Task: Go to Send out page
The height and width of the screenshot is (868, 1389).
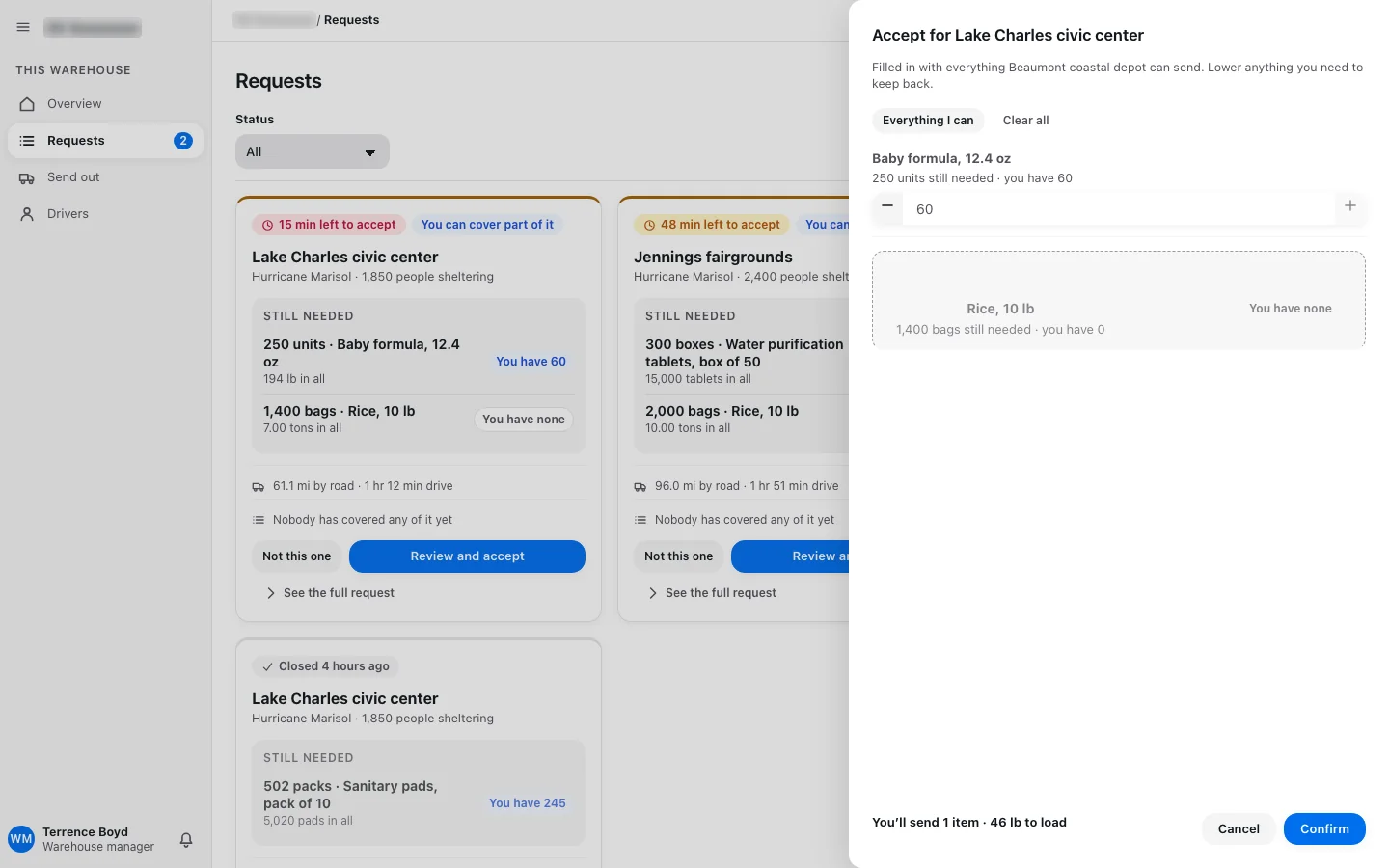Action: pyautogui.click(x=105, y=177)
